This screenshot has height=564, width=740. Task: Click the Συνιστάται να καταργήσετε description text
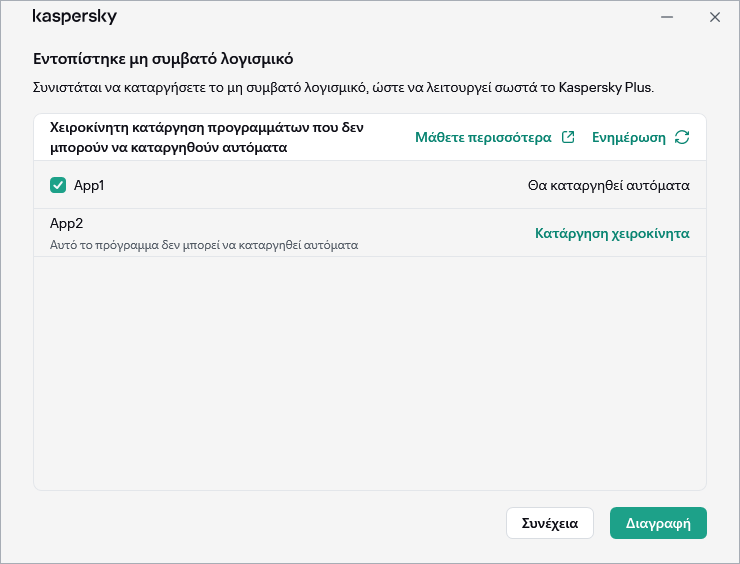[x=343, y=88]
